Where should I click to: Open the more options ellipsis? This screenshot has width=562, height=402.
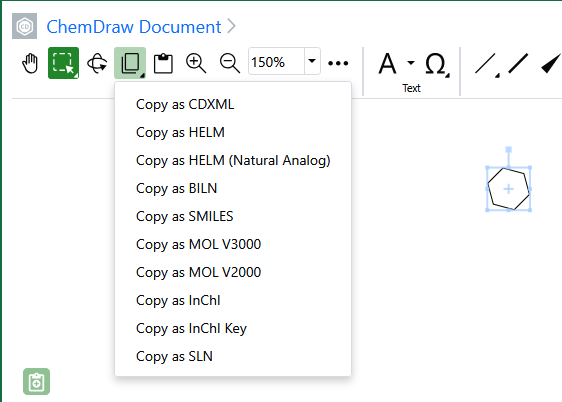click(x=338, y=63)
